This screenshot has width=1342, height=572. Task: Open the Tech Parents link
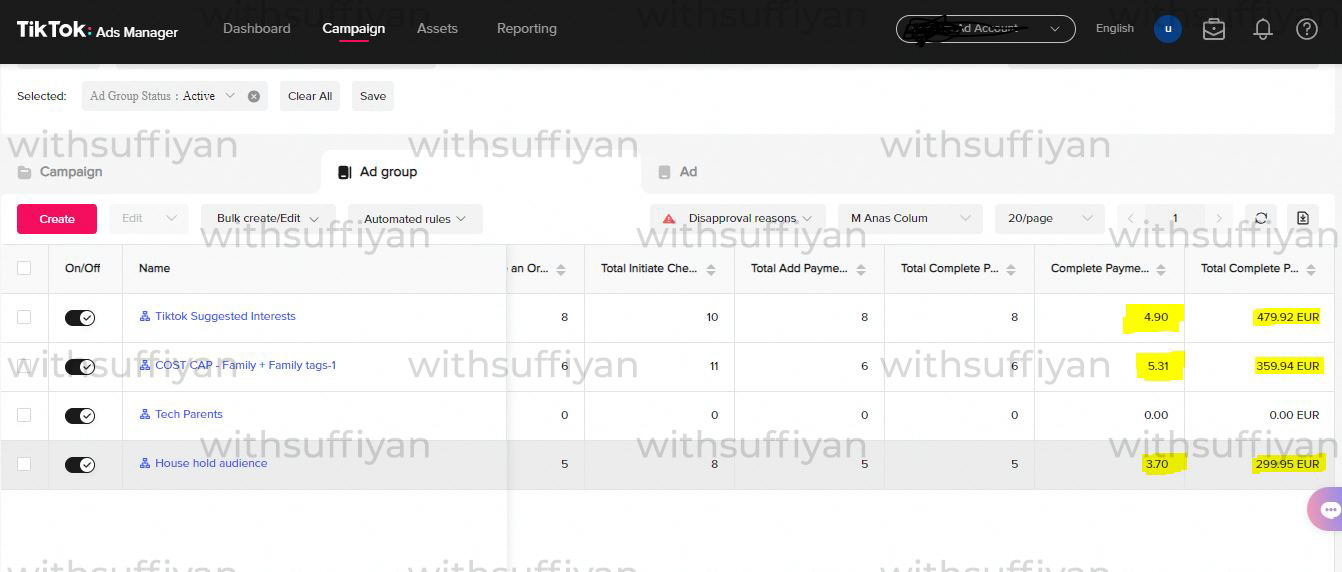tap(189, 414)
